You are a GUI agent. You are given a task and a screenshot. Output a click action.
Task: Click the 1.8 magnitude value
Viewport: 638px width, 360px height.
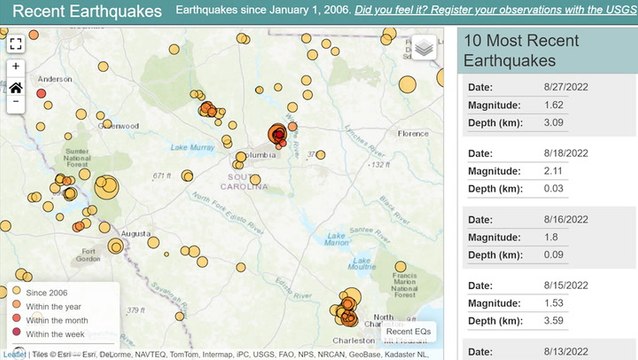pyautogui.click(x=551, y=237)
